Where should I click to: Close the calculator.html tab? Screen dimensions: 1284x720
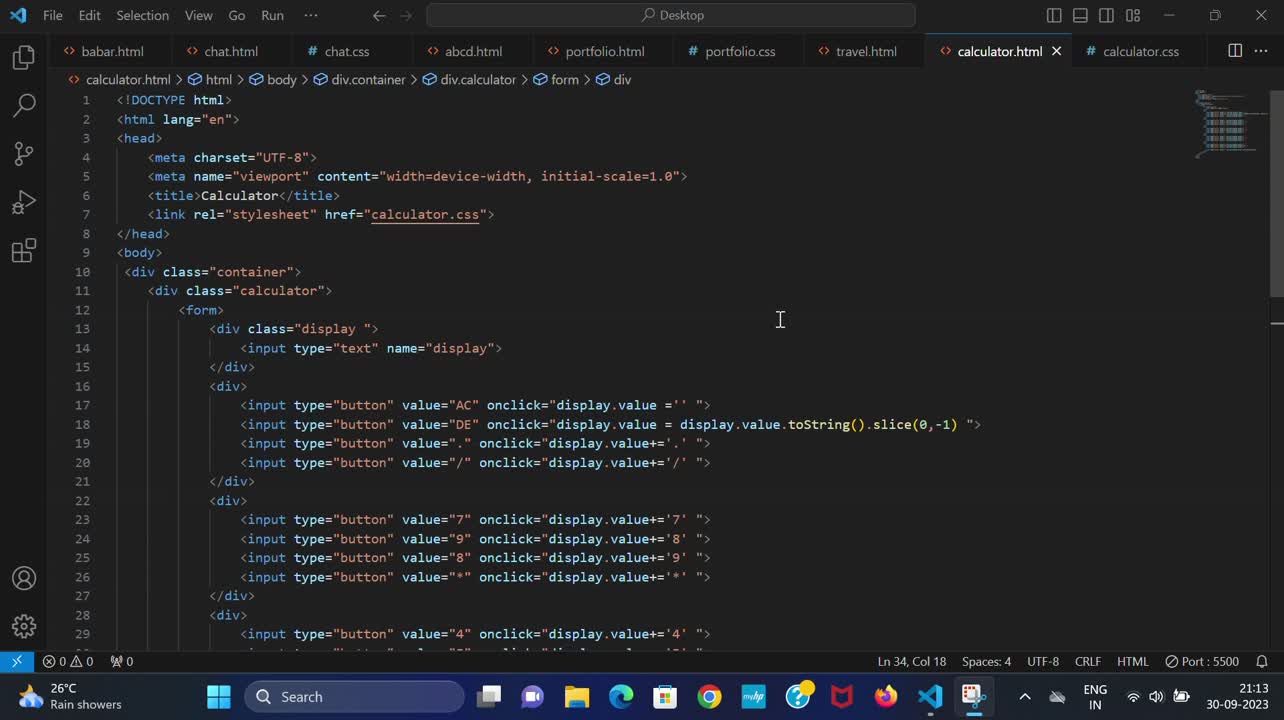click(x=1056, y=51)
